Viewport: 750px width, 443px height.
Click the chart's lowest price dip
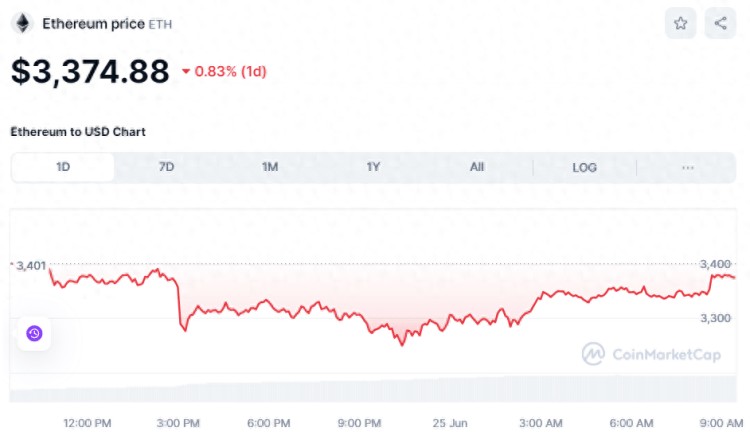pyautogui.click(x=402, y=343)
